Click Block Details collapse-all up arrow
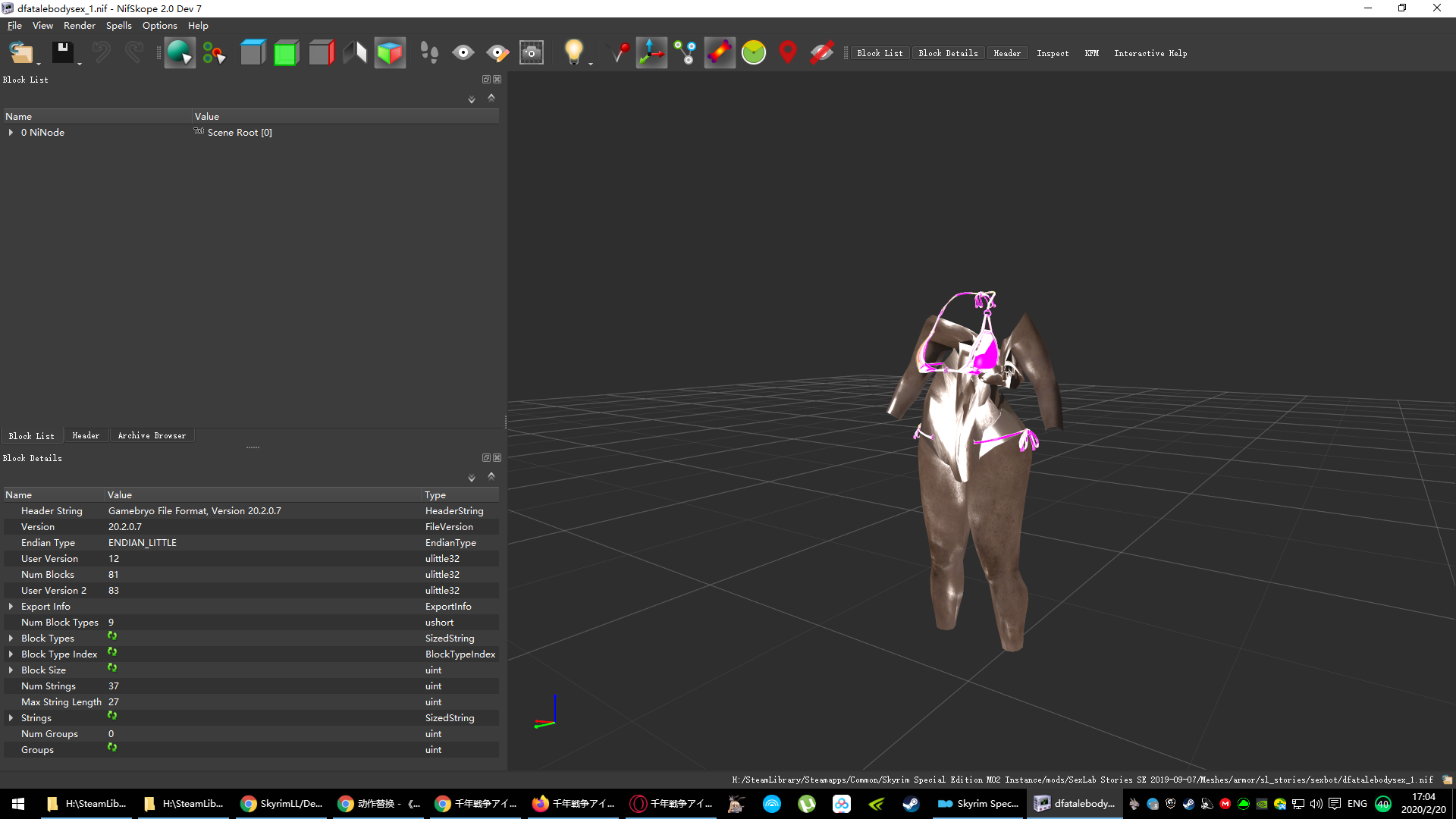Screen dimensions: 1456x819 tap(491, 475)
